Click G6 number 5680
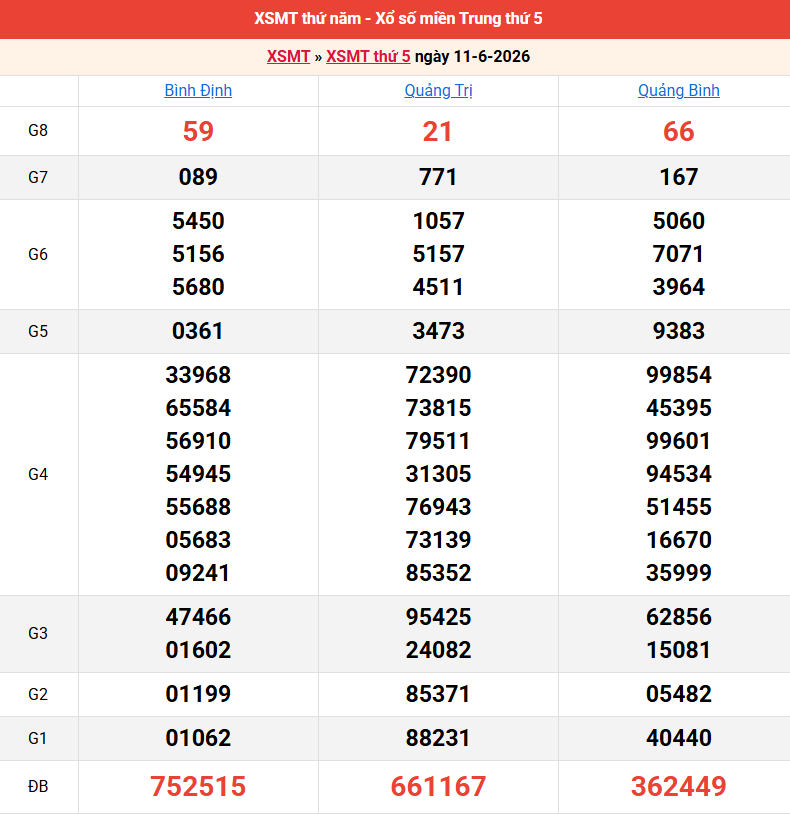 click(x=198, y=287)
